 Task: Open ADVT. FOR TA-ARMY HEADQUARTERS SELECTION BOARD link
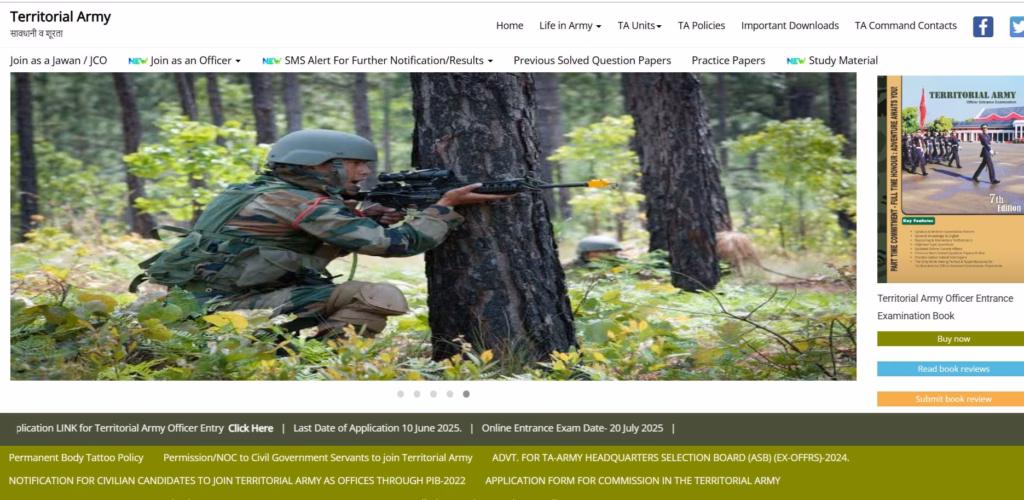(671, 458)
